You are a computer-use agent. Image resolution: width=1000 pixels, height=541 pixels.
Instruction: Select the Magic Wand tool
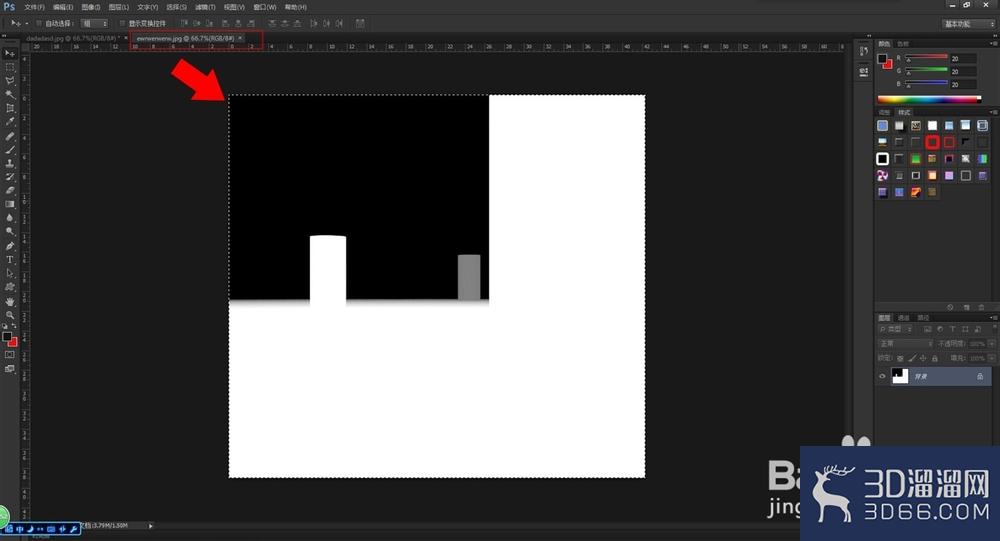(x=10, y=94)
